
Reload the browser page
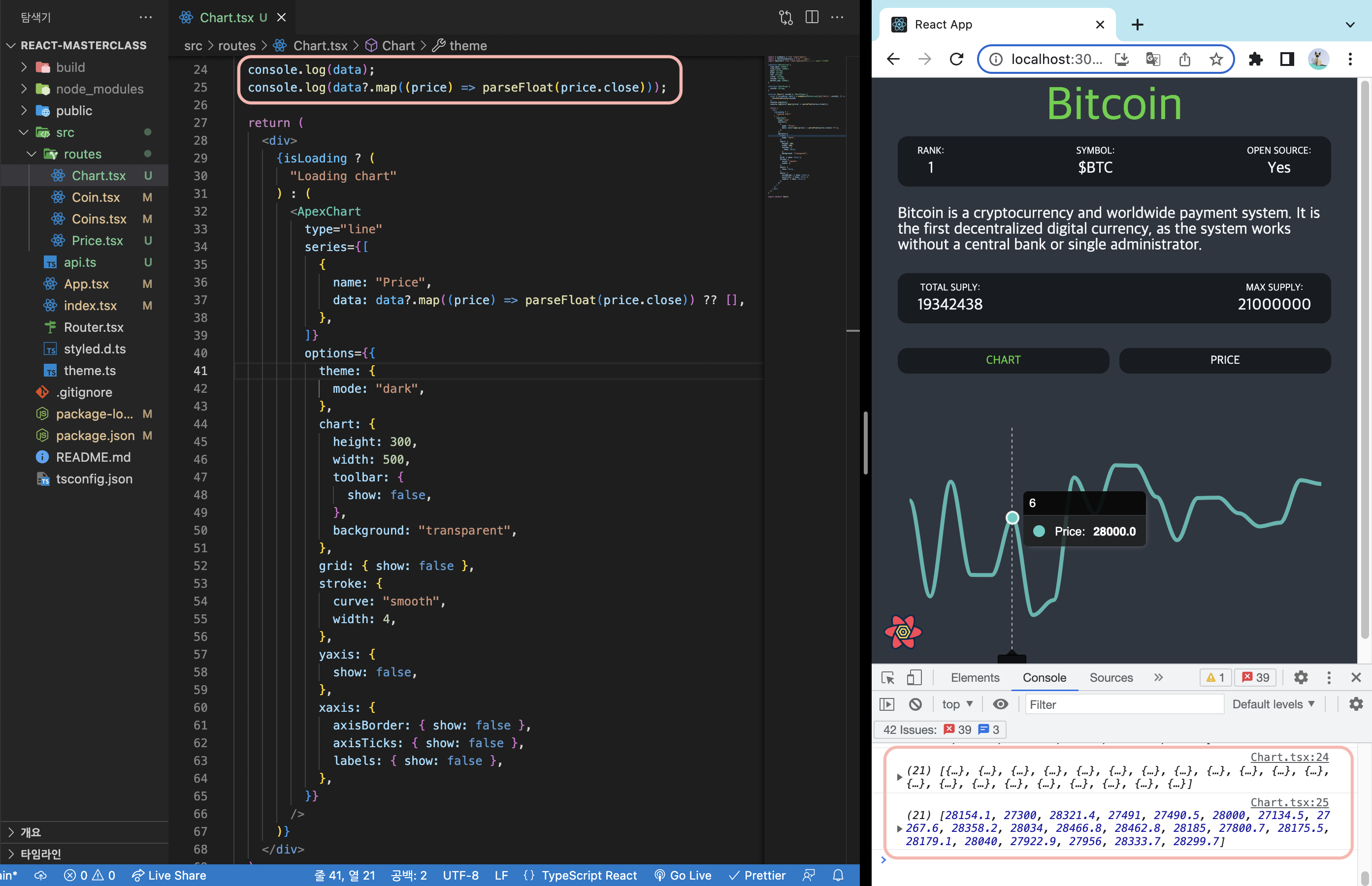(x=956, y=59)
